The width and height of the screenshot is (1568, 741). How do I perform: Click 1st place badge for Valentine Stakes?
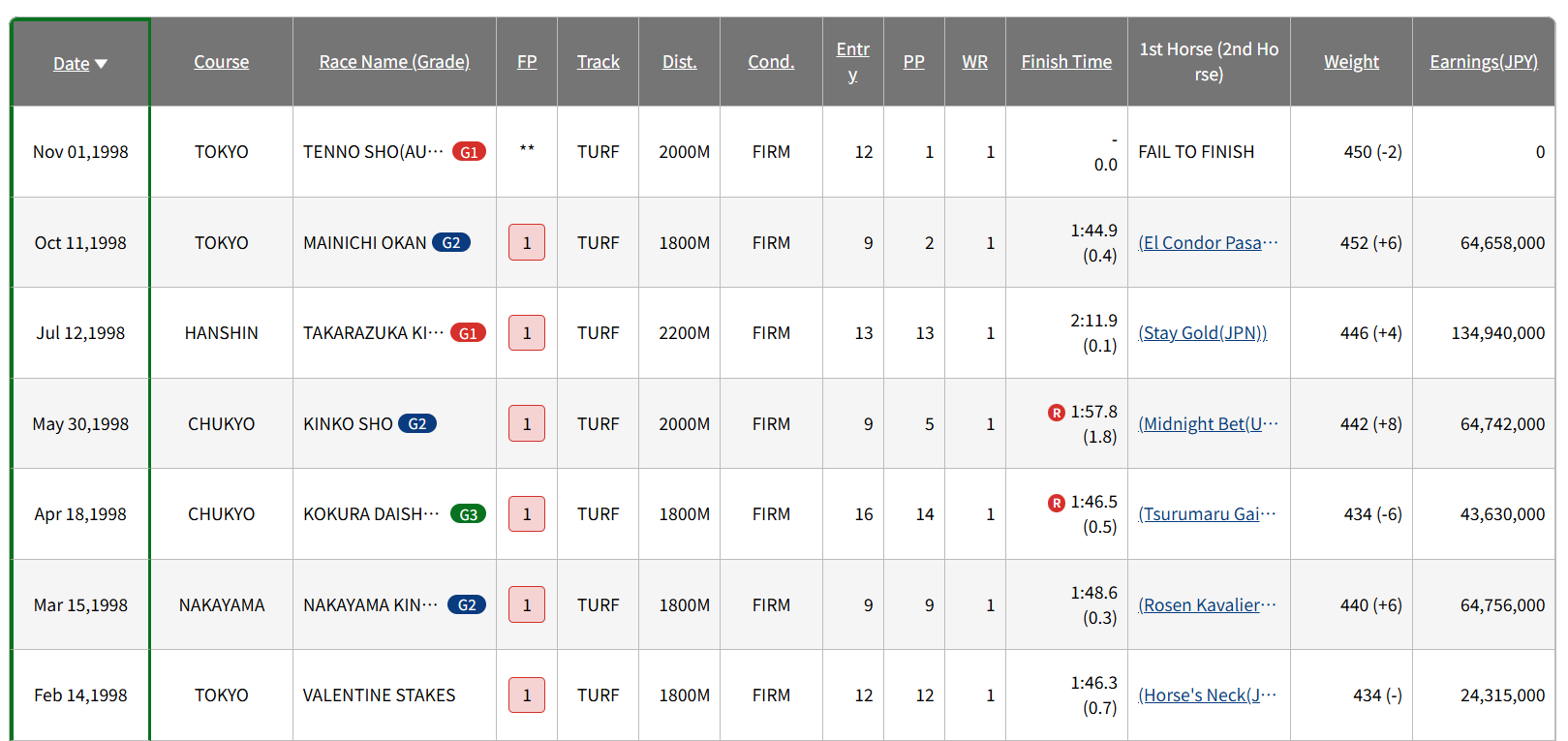[x=527, y=695]
